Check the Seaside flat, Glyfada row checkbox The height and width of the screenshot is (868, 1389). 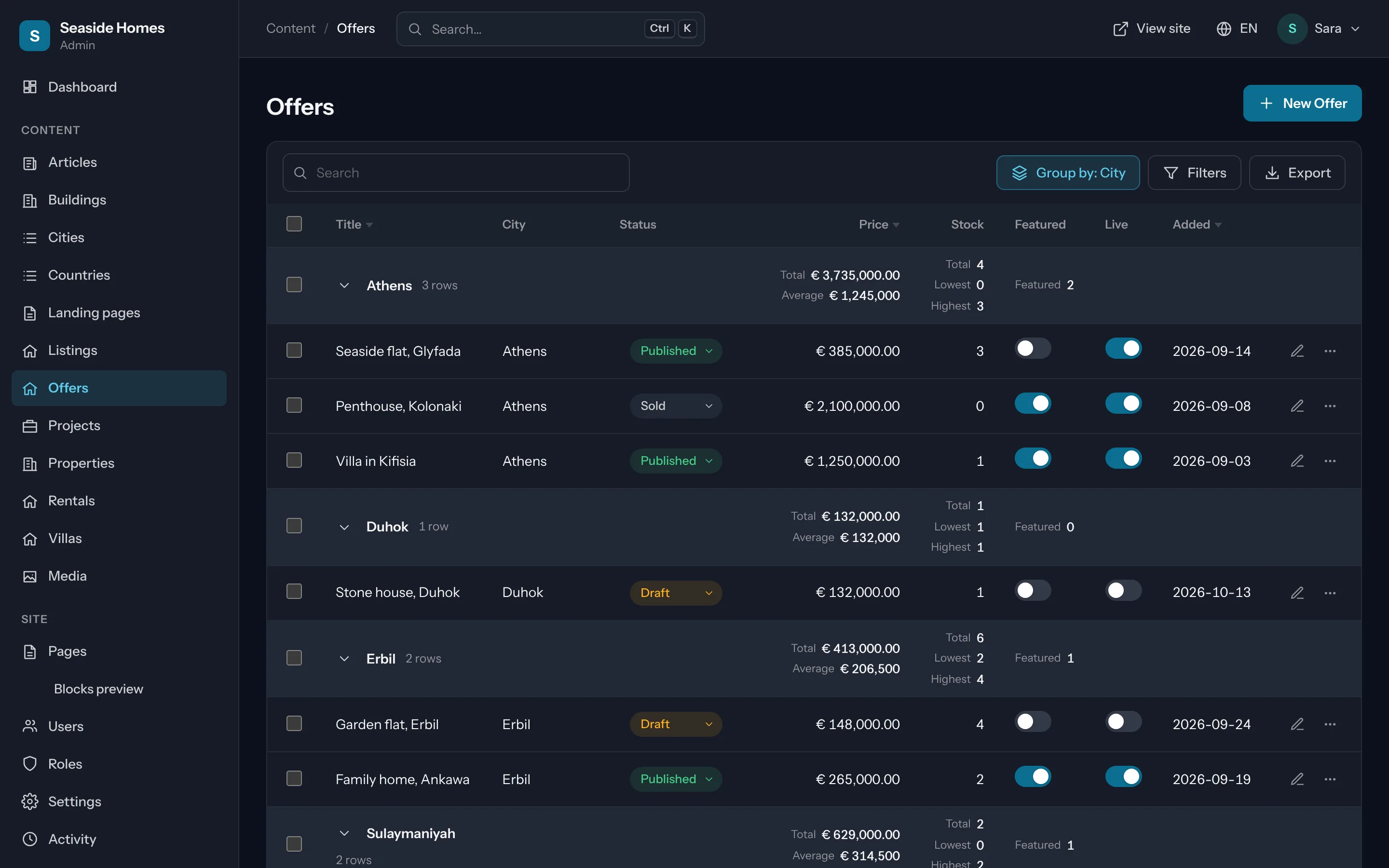294,350
